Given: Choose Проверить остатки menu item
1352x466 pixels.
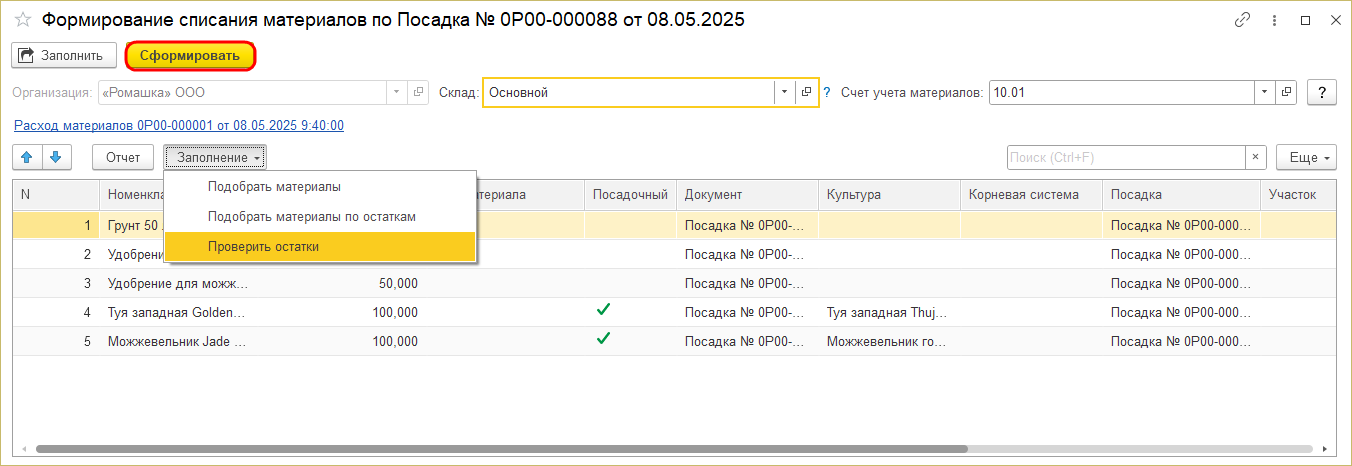Looking at the screenshot, I should coord(320,246).
